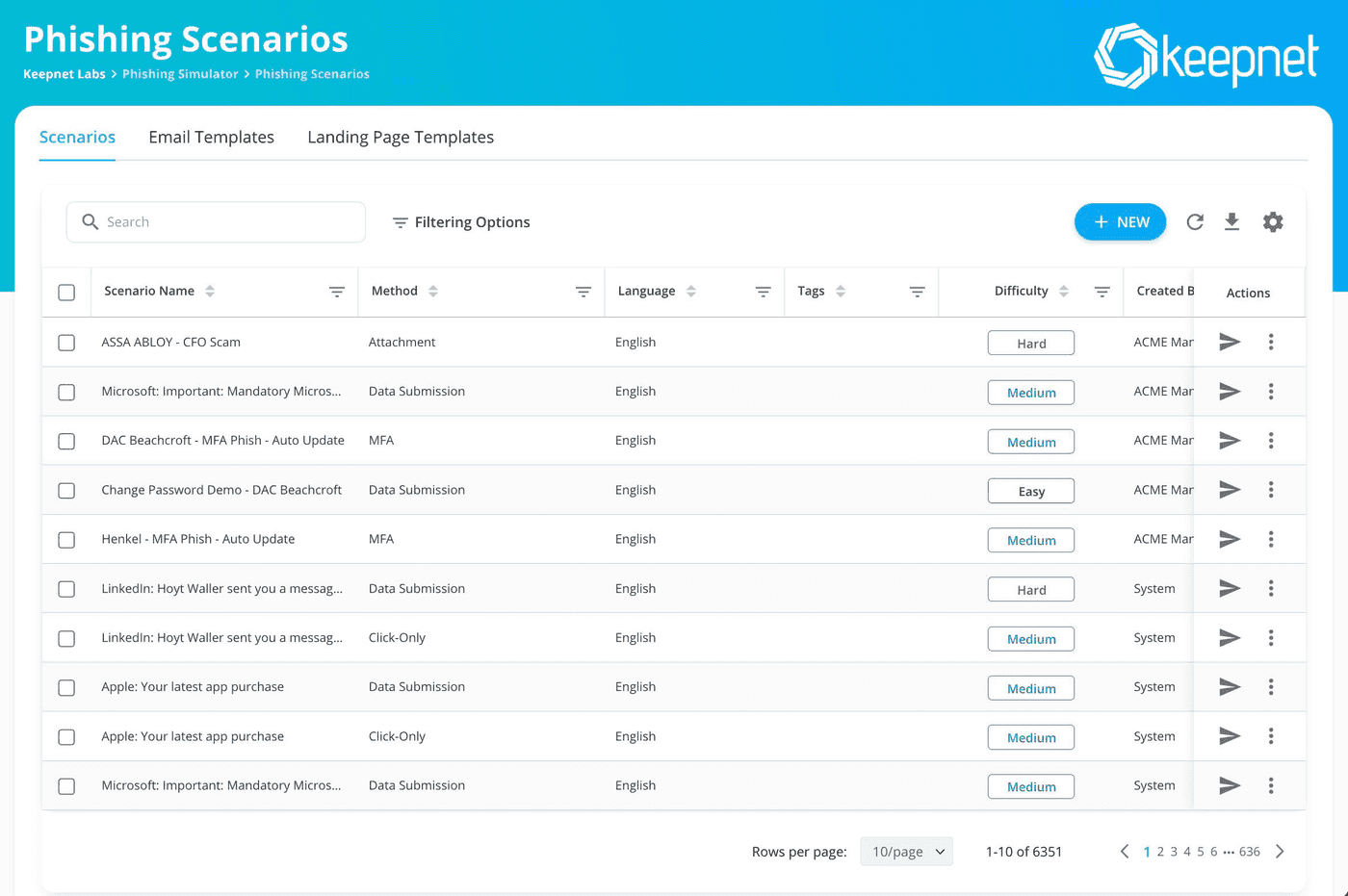Image resolution: width=1348 pixels, height=896 pixels.
Task: Click the Keepnet logo
Action: [x=1205, y=56]
